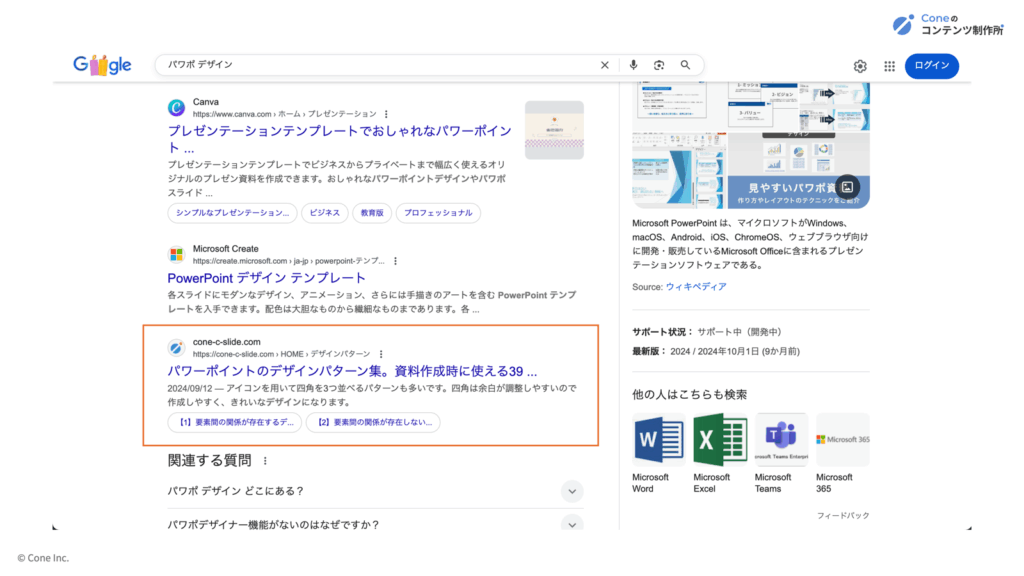Click the cone-c-slide.com URL breadcrumb
The width and height of the screenshot is (1024, 576).
pos(281,354)
